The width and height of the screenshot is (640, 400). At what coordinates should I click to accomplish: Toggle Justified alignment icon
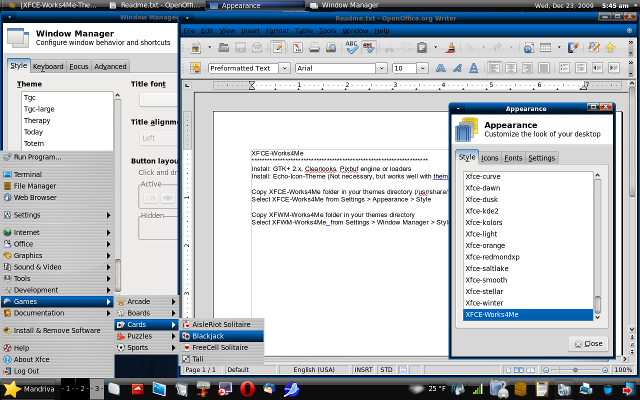tap(544, 68)
